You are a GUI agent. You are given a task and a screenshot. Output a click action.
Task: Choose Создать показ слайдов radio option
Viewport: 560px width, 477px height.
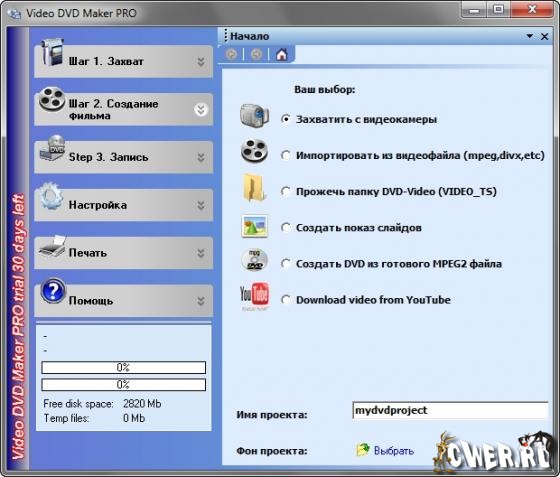(x=286, y=227)
